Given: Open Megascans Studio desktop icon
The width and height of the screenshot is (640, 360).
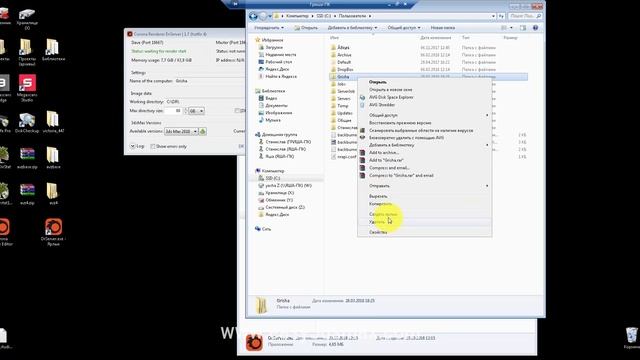Looking at the screenshot, I should click(27, 88).
